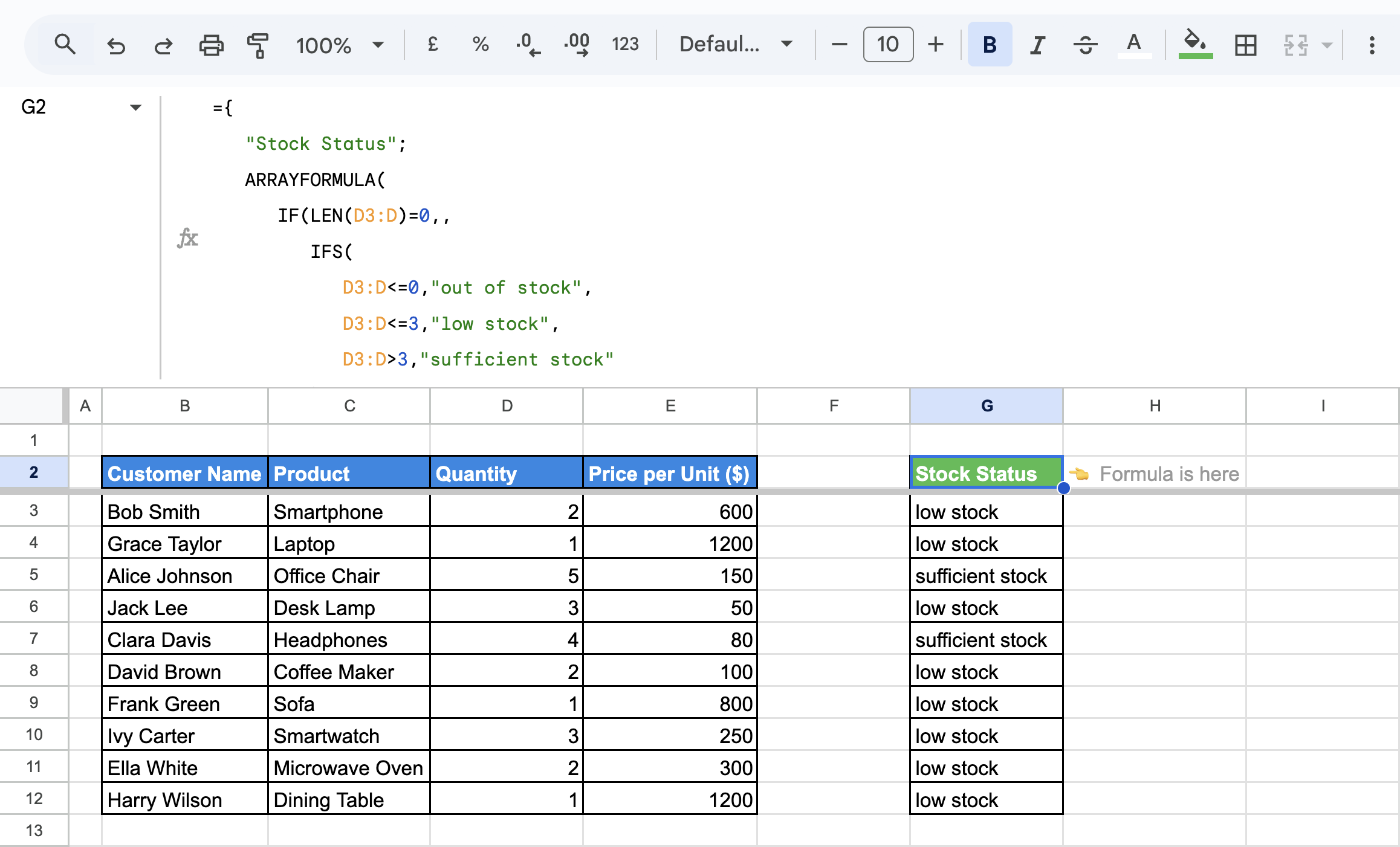Apply percent format icon
The width and height of the screenshot is (1400, 847).
click(x=481, y=44)
